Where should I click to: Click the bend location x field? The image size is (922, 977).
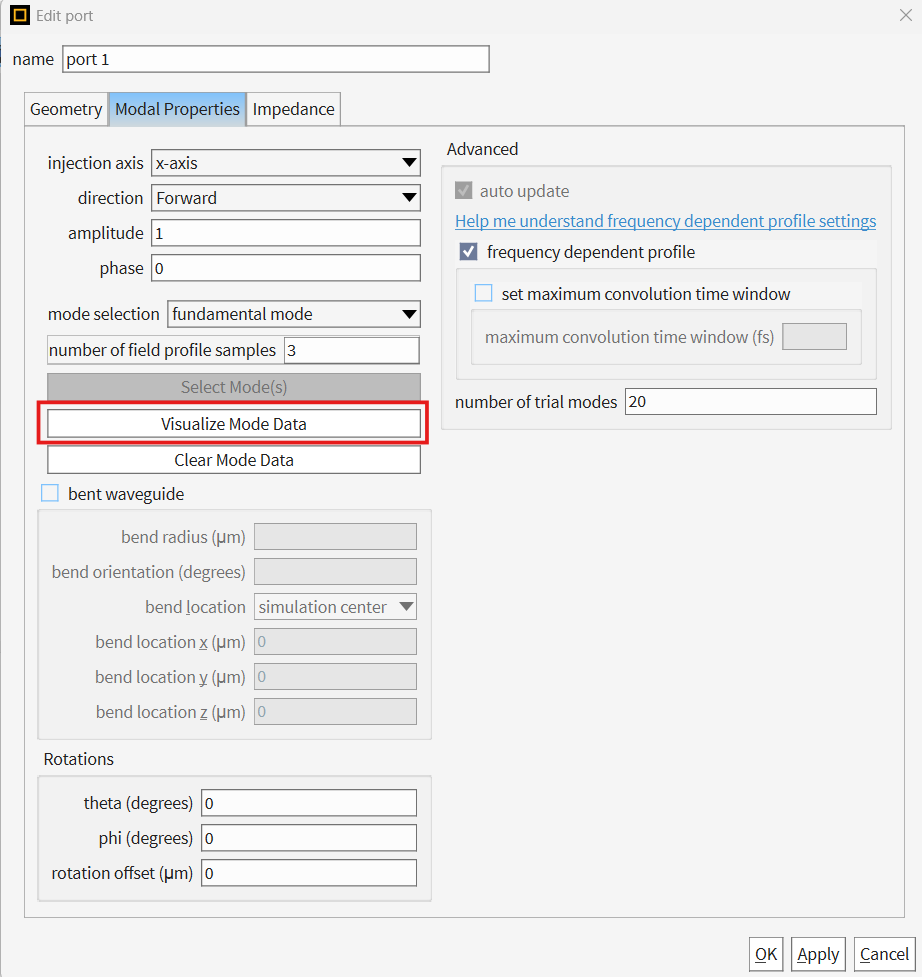click(x=335, y=641)
